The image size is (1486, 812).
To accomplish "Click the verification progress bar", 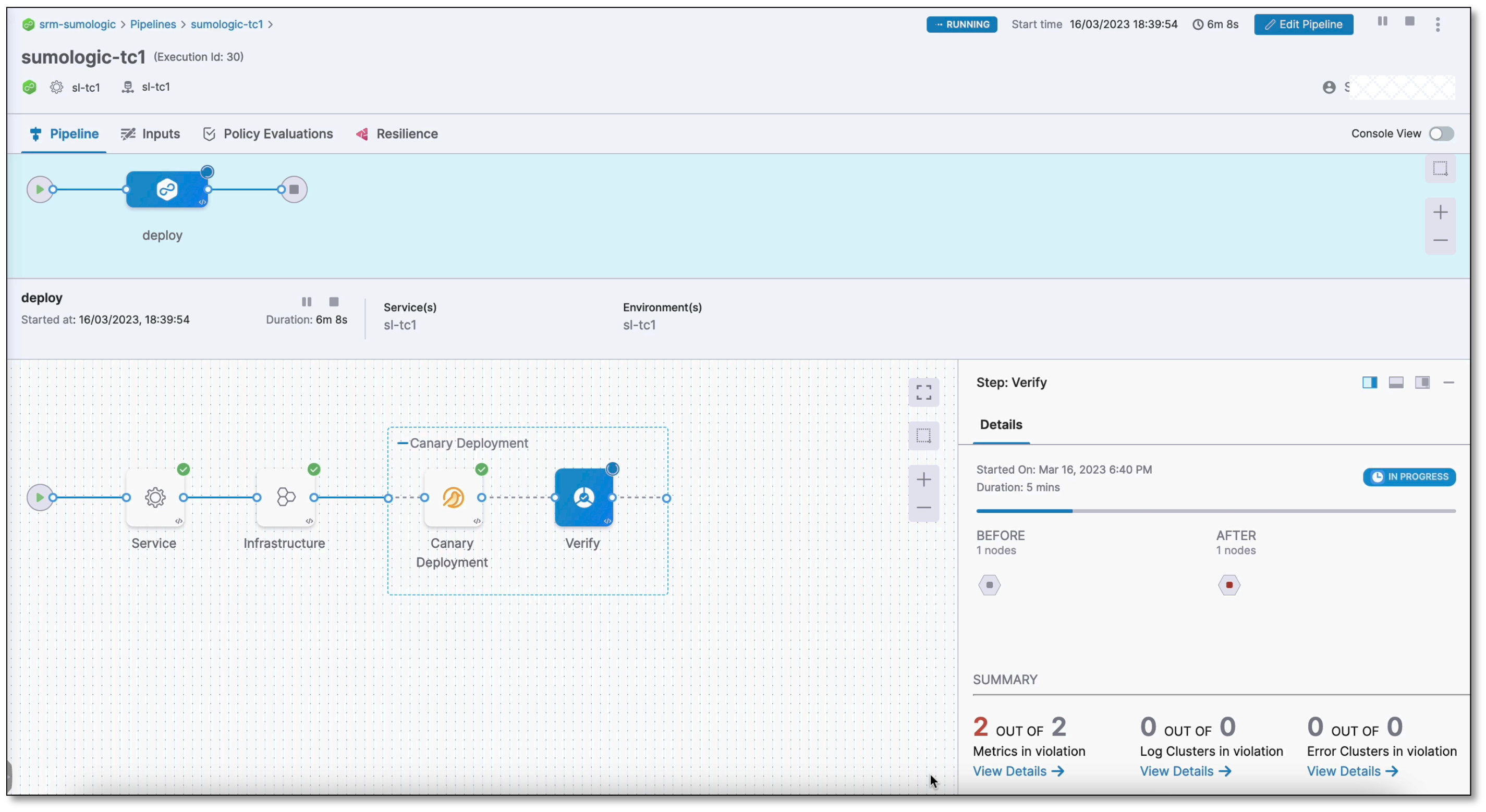I will [x=1216, y=511].
